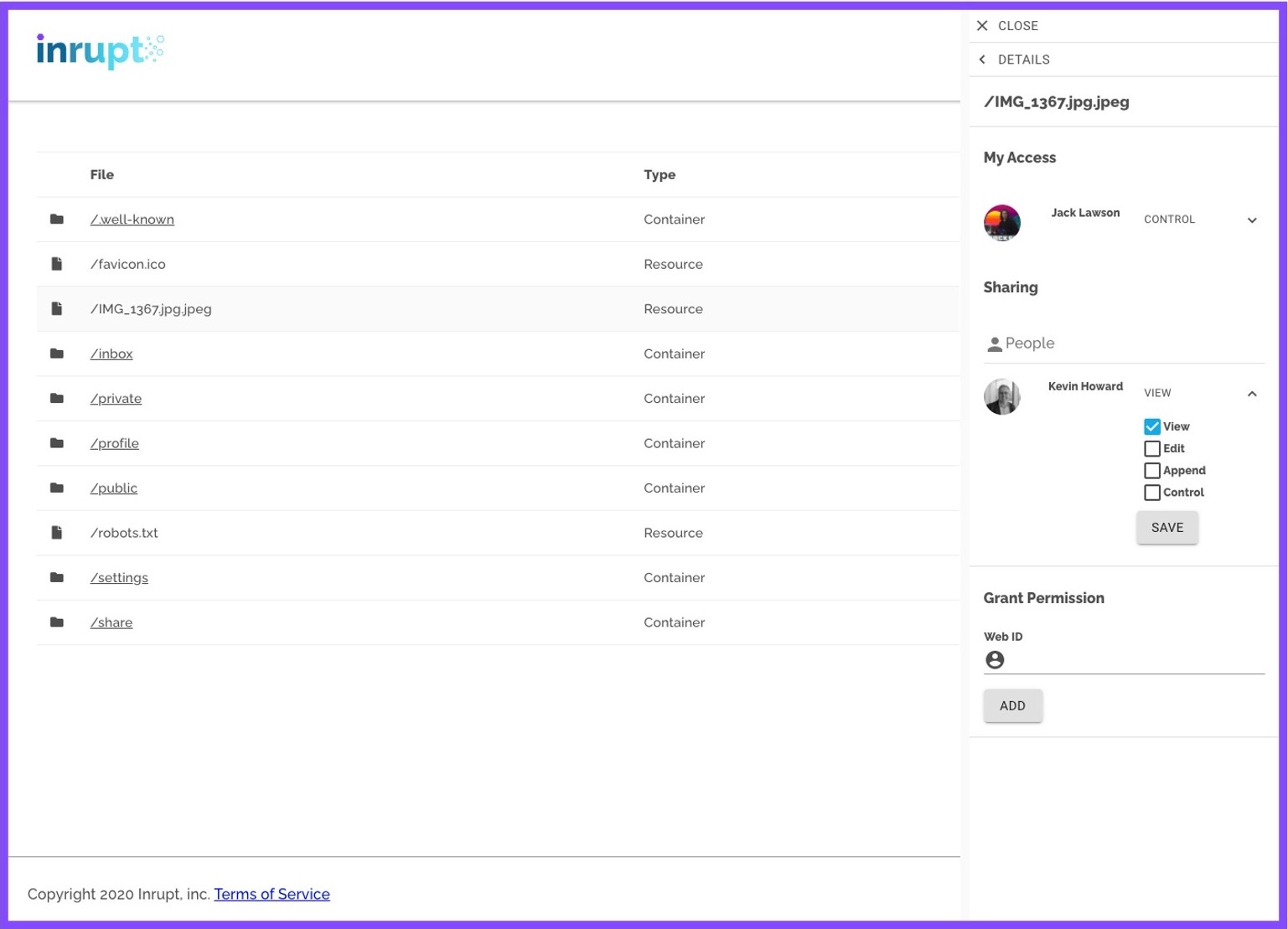
Task: Click the file icon beside /favicon.ico
Action: pos(57,264)
